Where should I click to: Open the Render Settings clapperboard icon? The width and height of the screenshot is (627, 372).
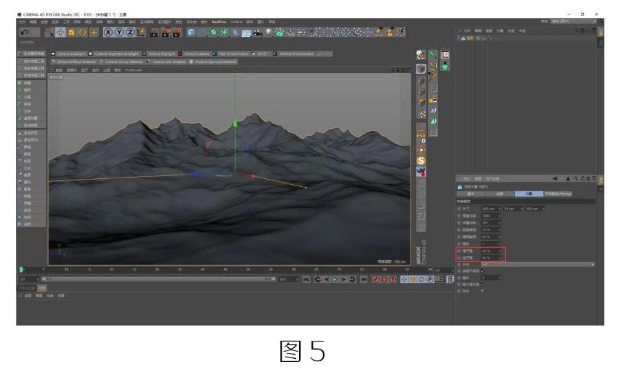tap(177, 32)
